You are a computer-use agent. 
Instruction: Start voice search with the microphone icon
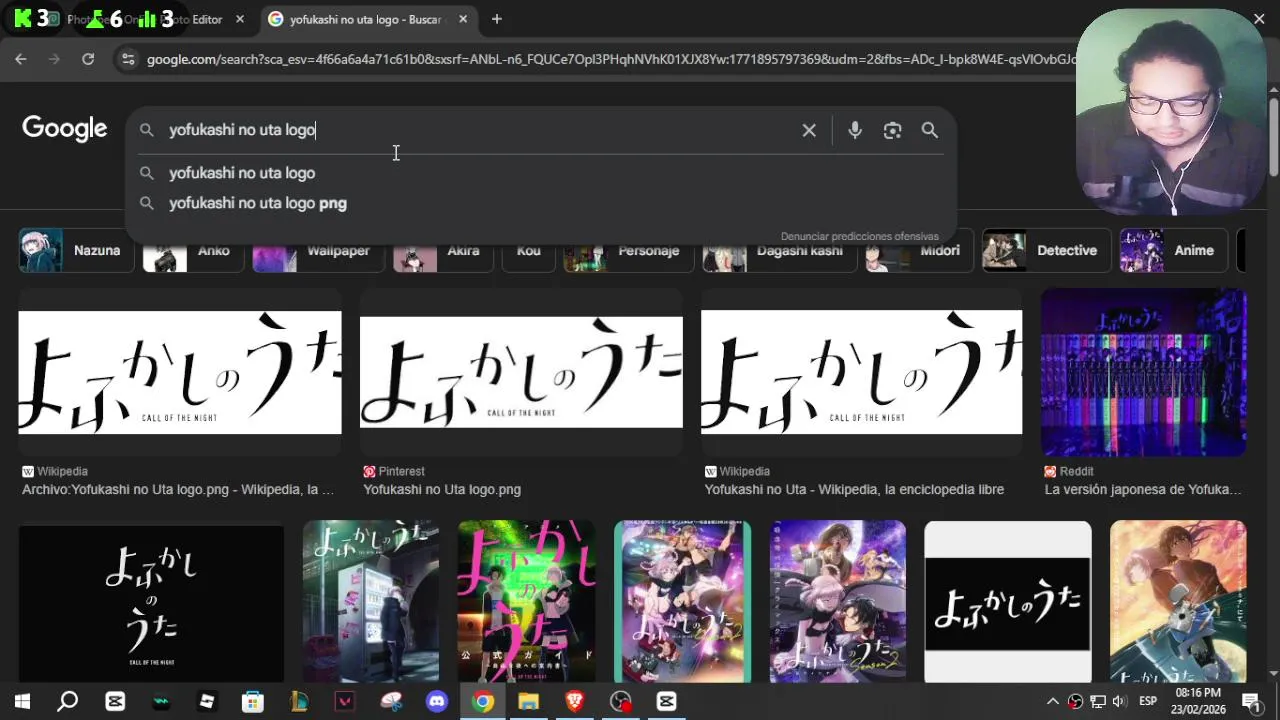point(855,130)
